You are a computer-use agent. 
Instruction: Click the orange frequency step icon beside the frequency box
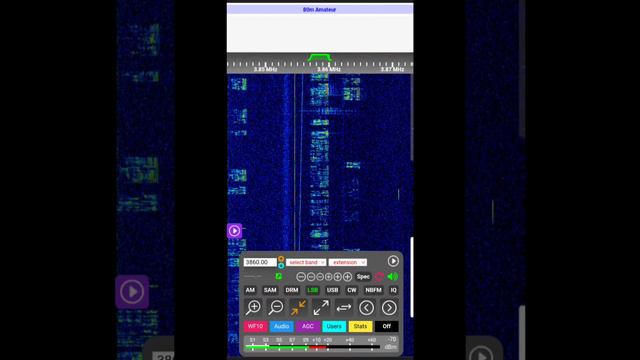click(x=281, y=259)
